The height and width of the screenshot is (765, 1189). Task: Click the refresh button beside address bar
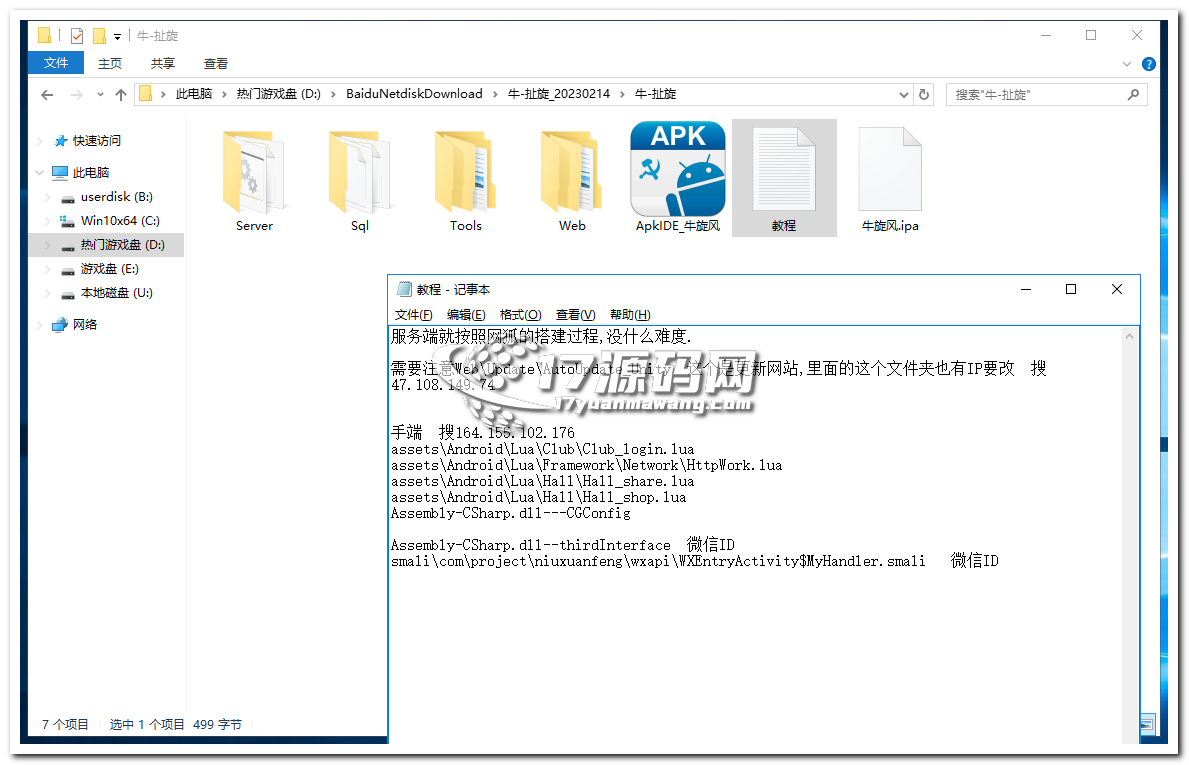pos(924,94)
